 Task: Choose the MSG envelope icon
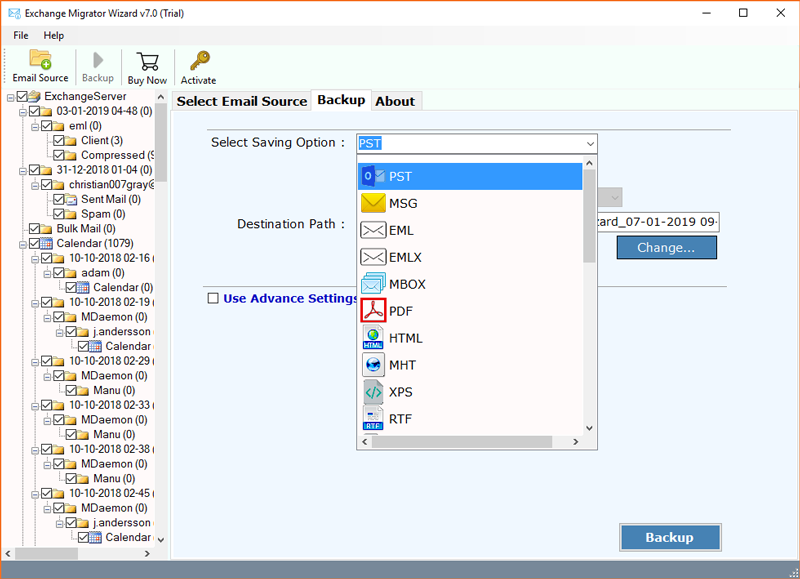pos(373,204)
